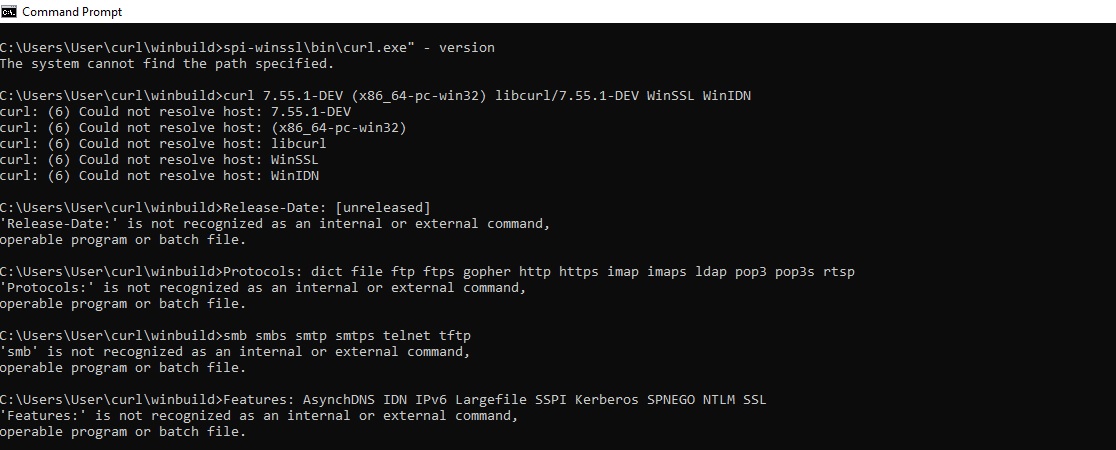Click the 'Release-Date:' not recognized error
The width and height of the screenshot is (1116, 450).
tap(274, 223)
